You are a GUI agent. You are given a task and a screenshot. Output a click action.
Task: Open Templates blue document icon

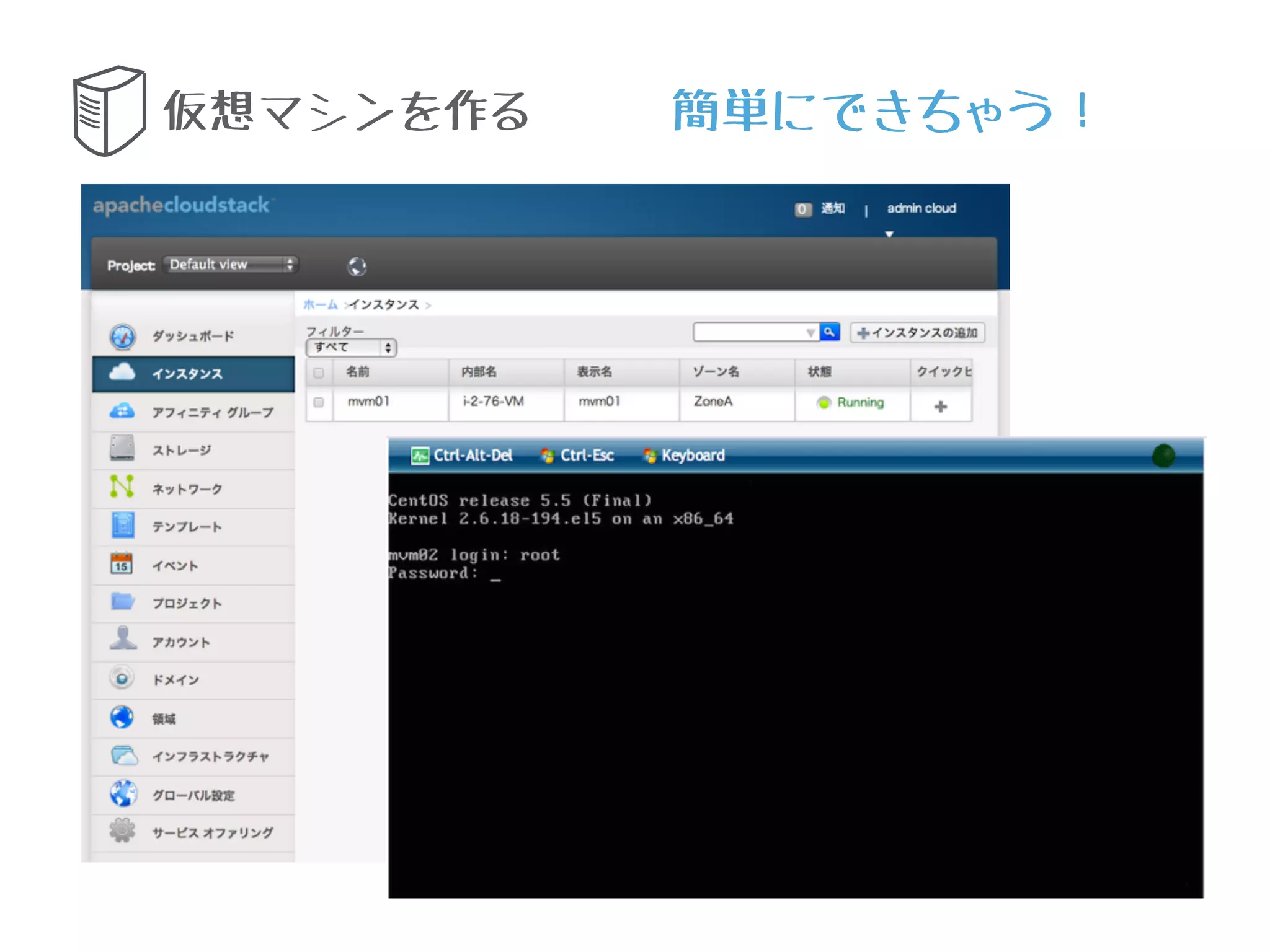click(123, 526)
